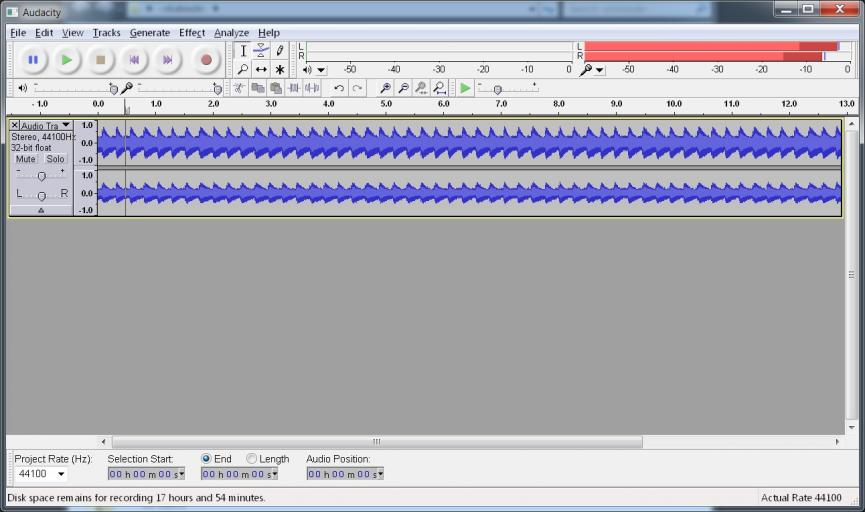Open the Generate menu
865x512 pixels.
coord(150,33)
